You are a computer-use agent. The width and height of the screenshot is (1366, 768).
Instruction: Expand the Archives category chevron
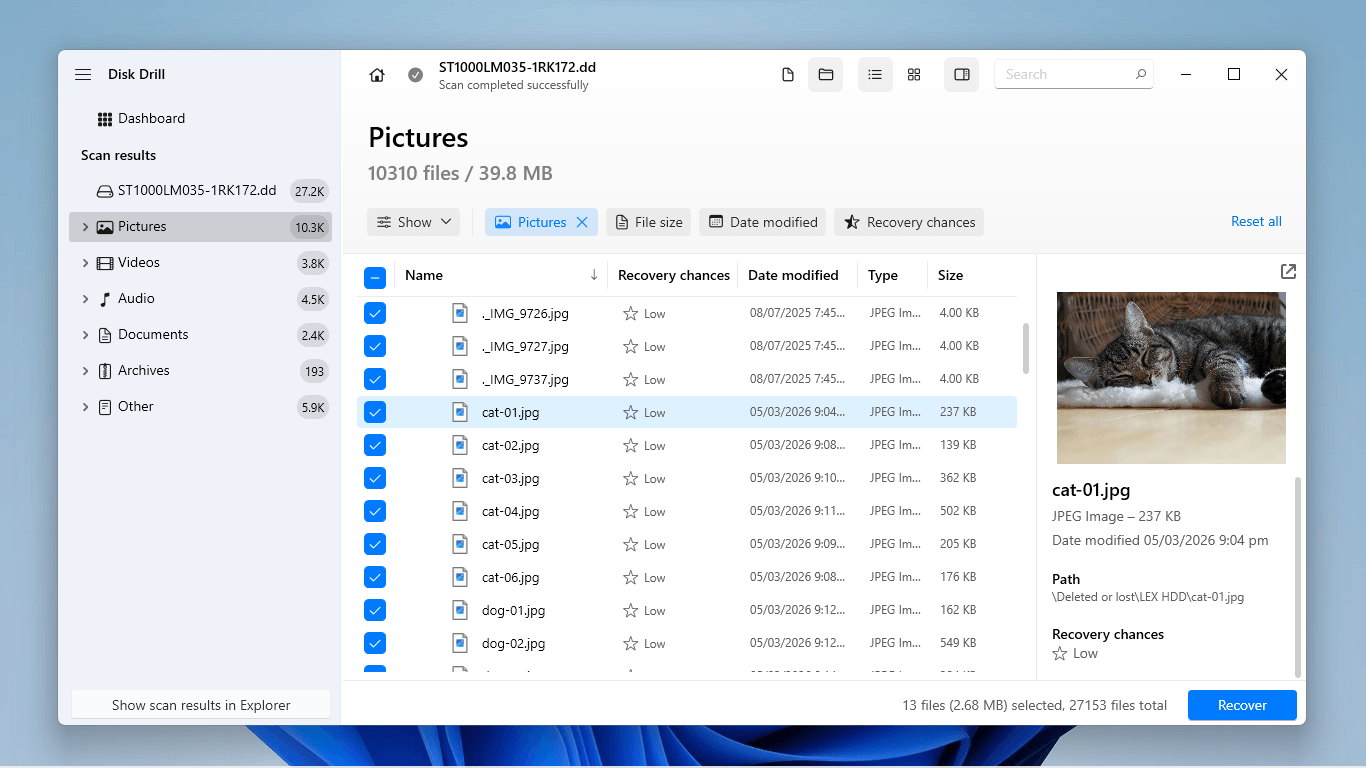click(85, 371)
